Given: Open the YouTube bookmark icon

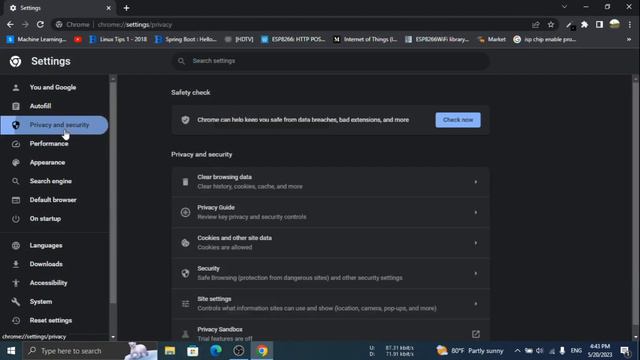Looking at the screenshot, I should coord(78,39).
